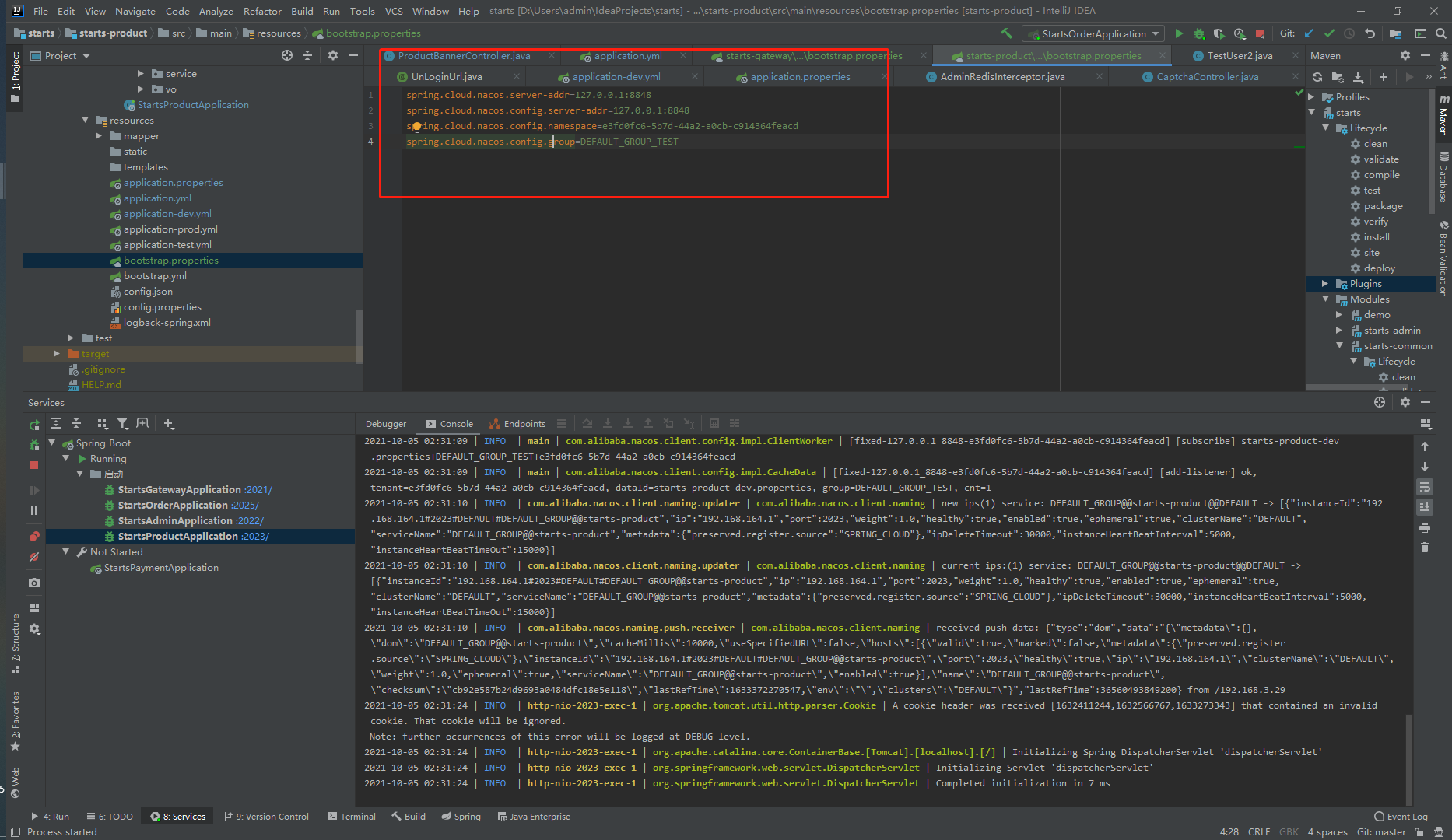Click the Git: master branch widget
Screen dimensions: 1452x840
point(1381,831)
